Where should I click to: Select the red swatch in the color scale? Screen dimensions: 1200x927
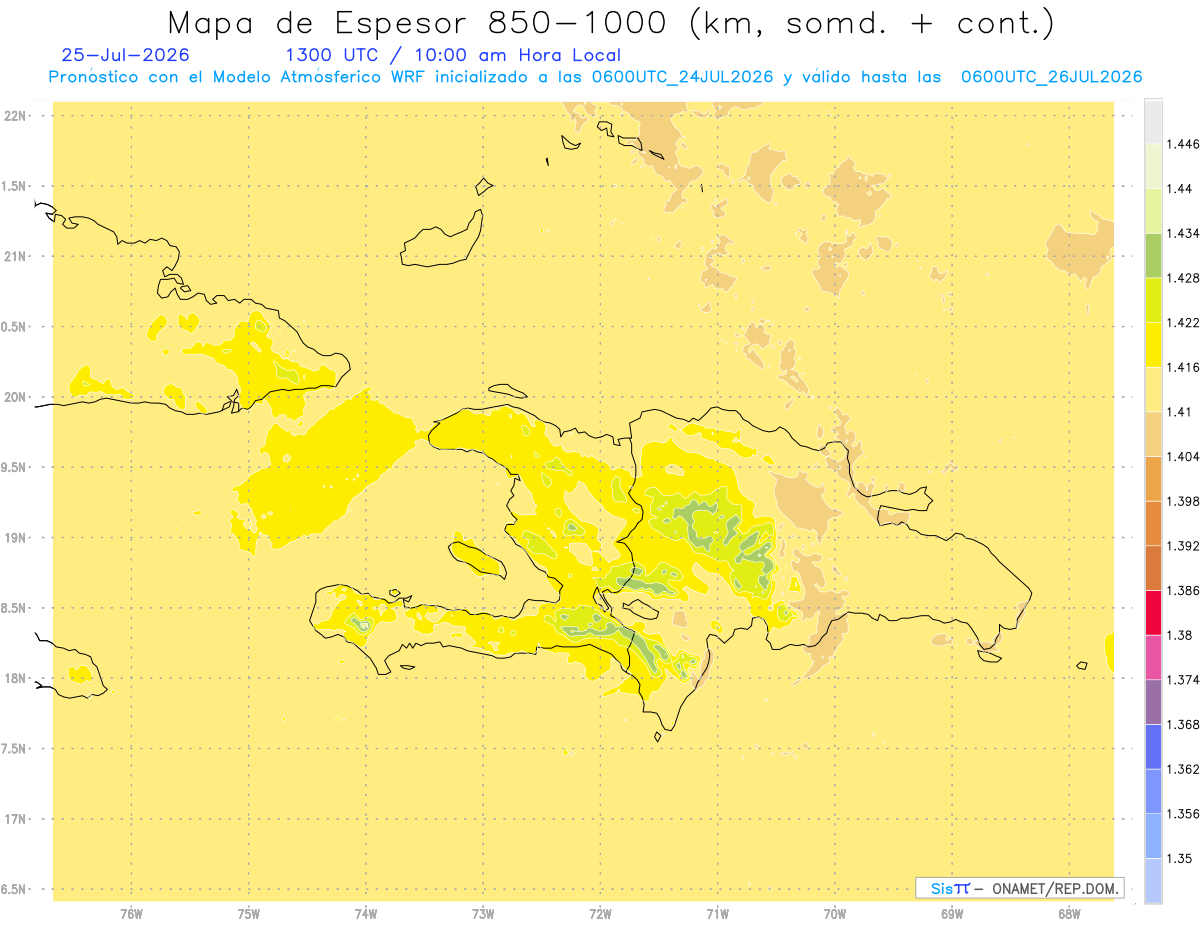1153,612
